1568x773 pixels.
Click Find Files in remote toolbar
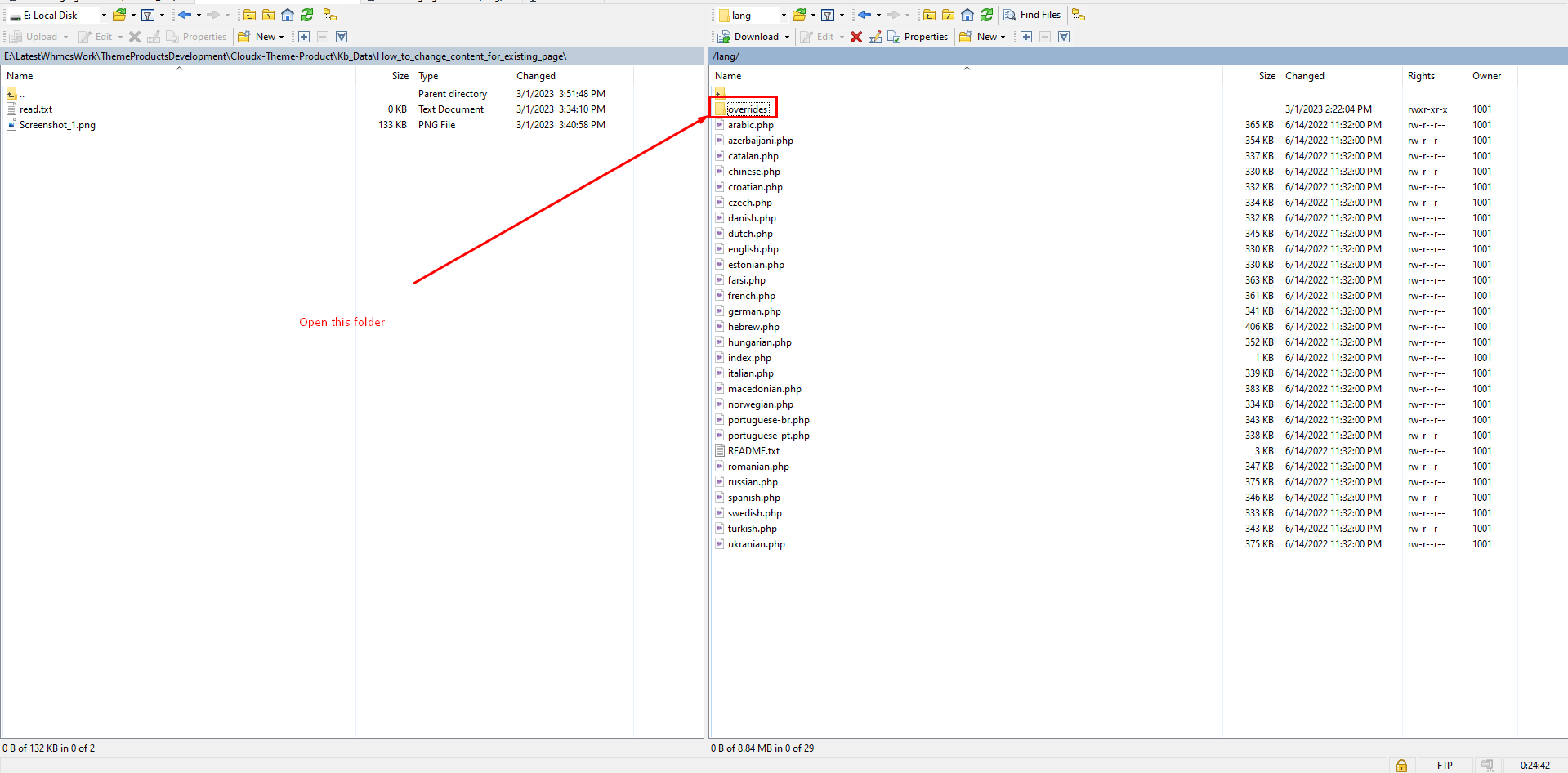(x=1032, y=15)
